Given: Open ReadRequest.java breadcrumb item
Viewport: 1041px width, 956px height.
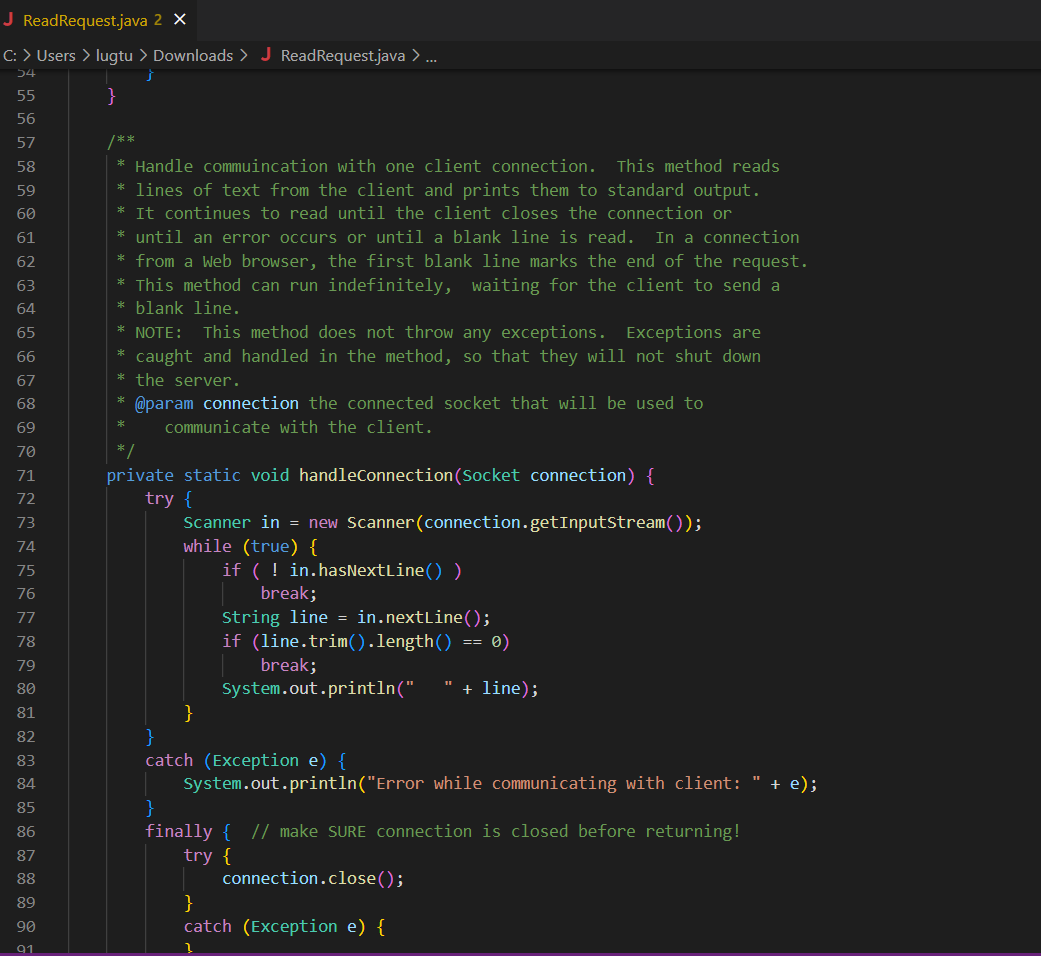Looking at the screenshot, I should [x=343, y=56].
